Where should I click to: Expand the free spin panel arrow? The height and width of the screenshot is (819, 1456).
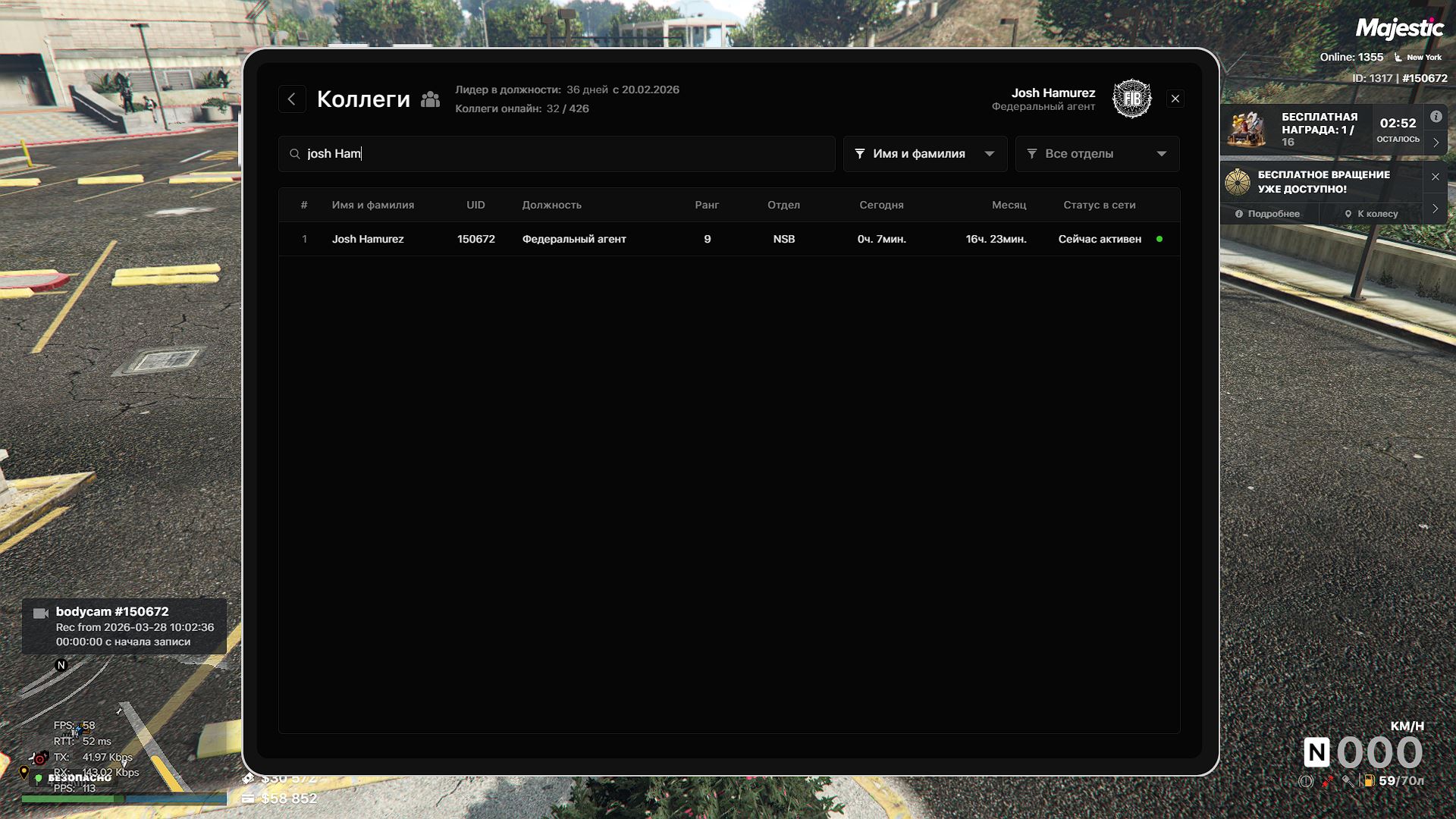point(1435,209)
